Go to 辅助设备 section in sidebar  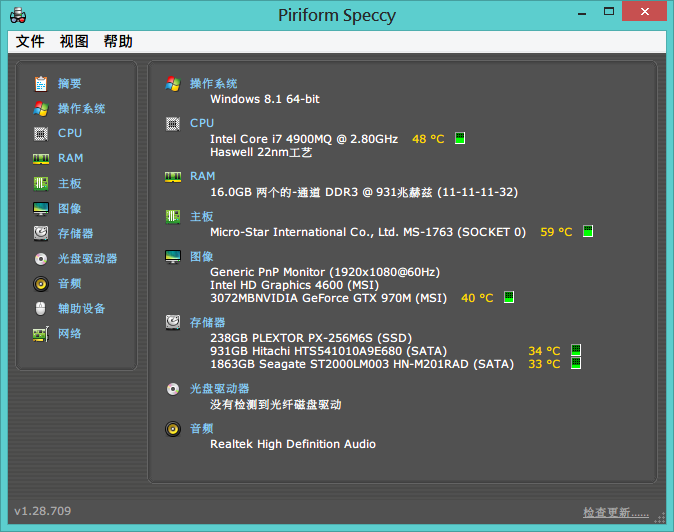pyautogui.click(x=82, y=308)
